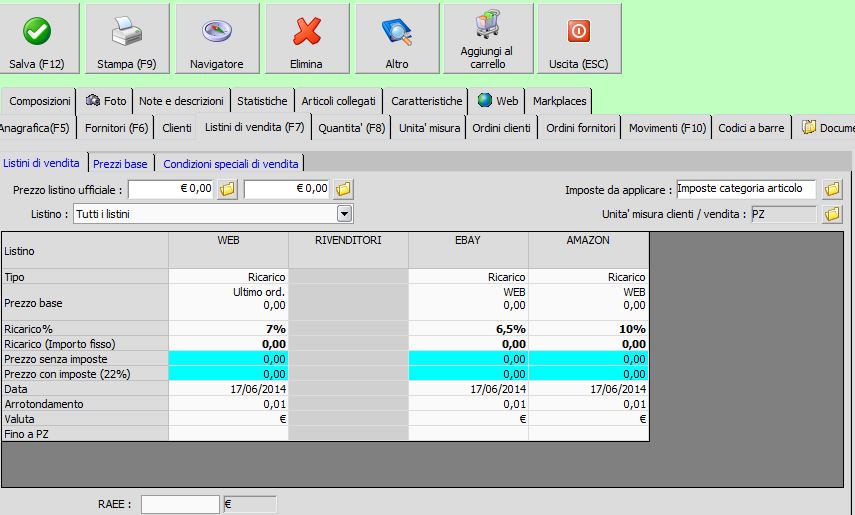Viewport: 855px width, 515px height.
Task: Click WEB Ricarico (Importo fisso) 0,00 cell
Action: 228,344
